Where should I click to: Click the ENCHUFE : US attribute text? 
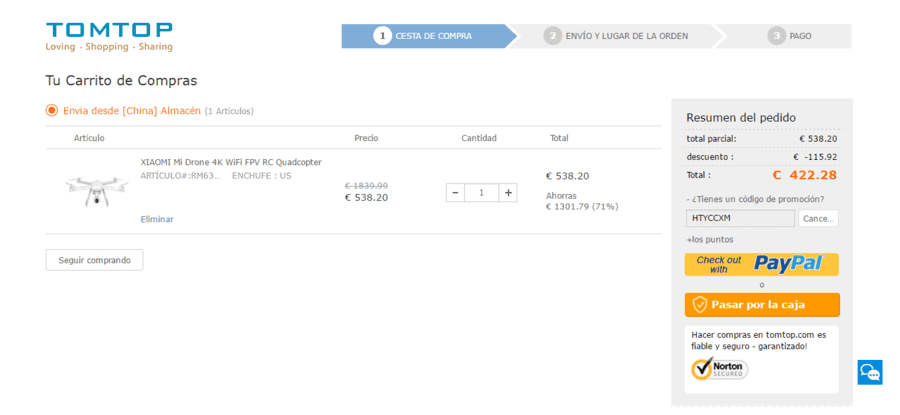[261, 176]
